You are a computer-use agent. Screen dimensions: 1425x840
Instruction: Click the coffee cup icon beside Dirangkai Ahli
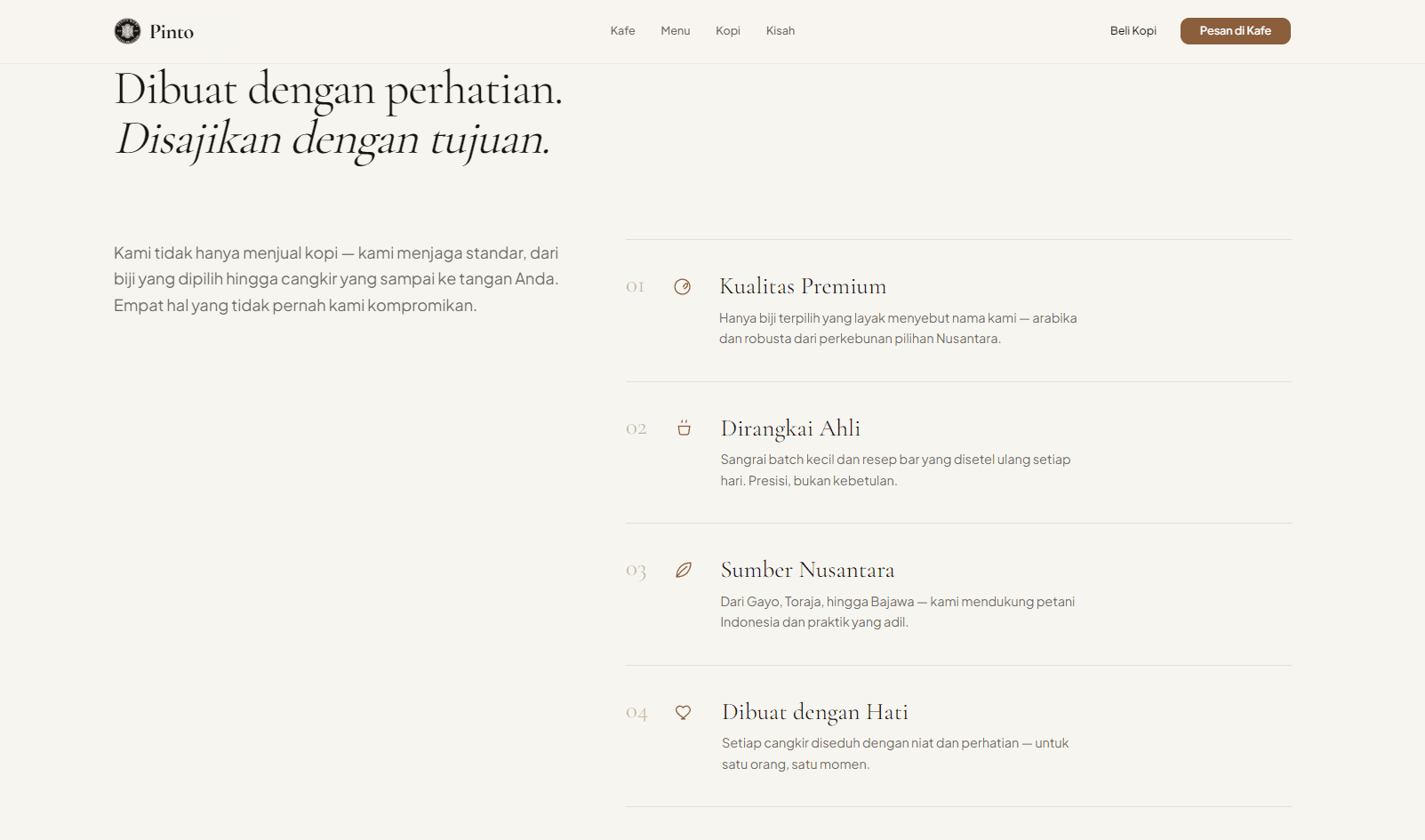pyautogui.click(x=684, y=428)
